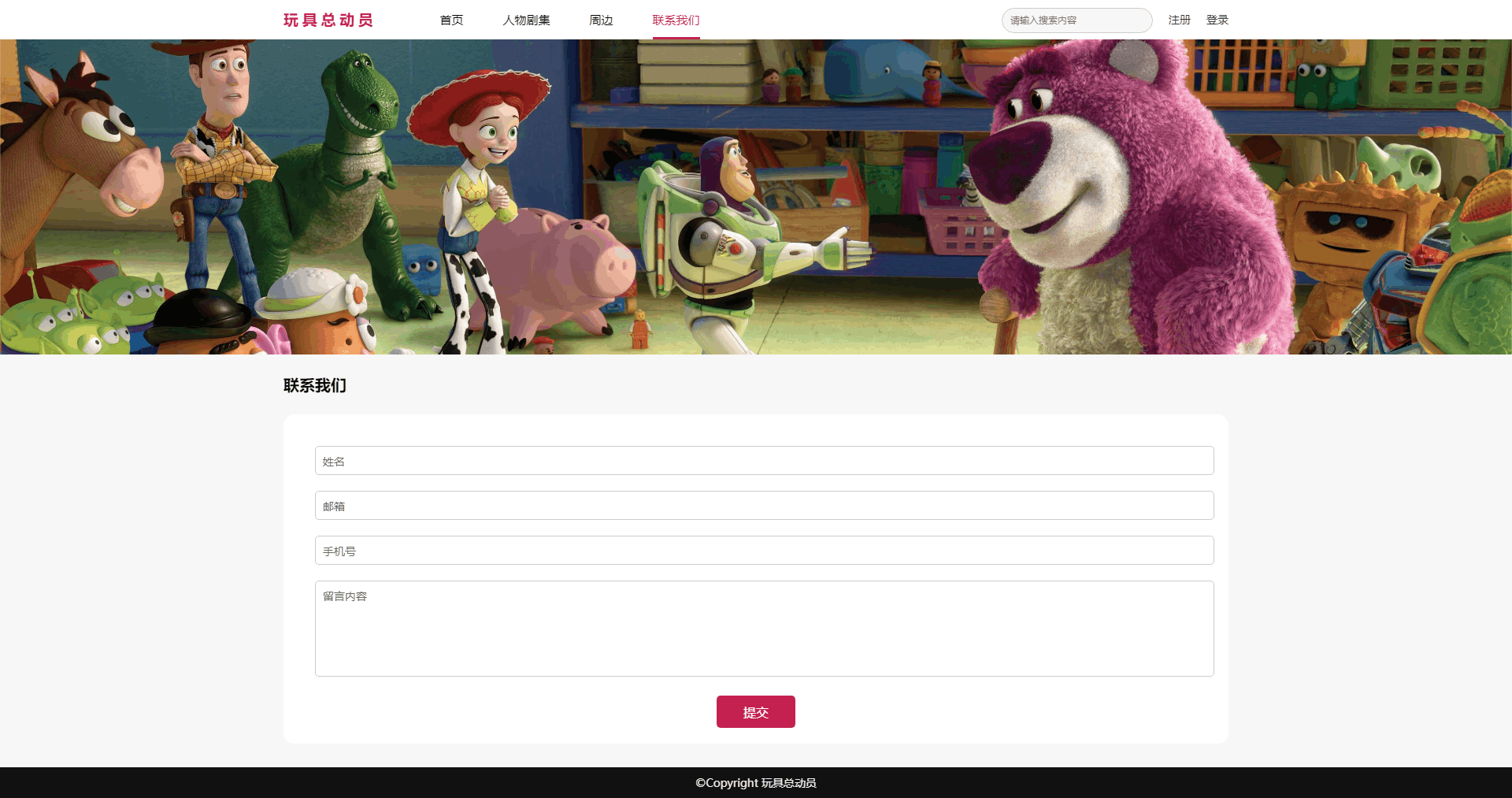
Task: Click the 登录 link
Action: 1217,20
